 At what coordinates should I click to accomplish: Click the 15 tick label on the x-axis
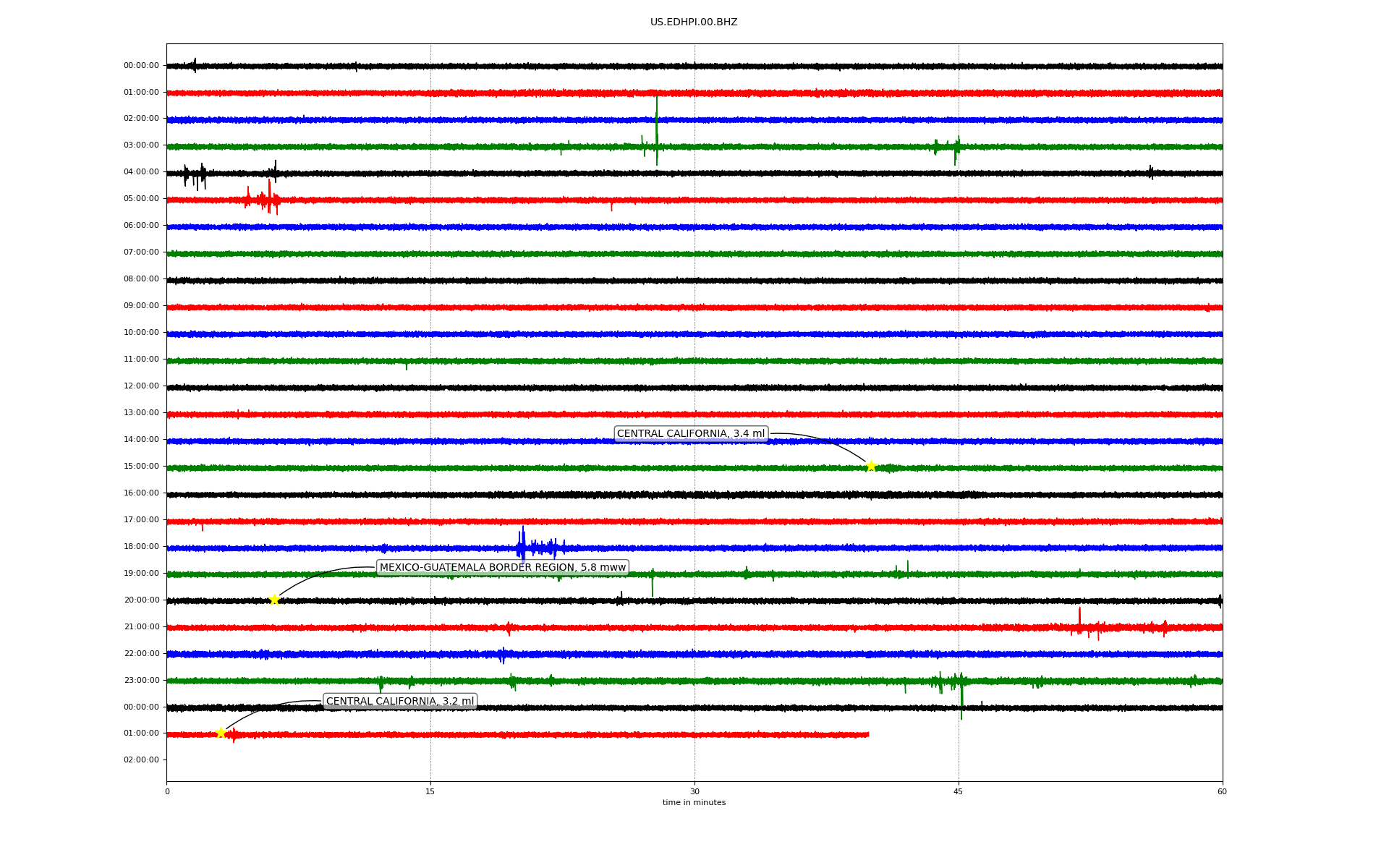[430, 791]
